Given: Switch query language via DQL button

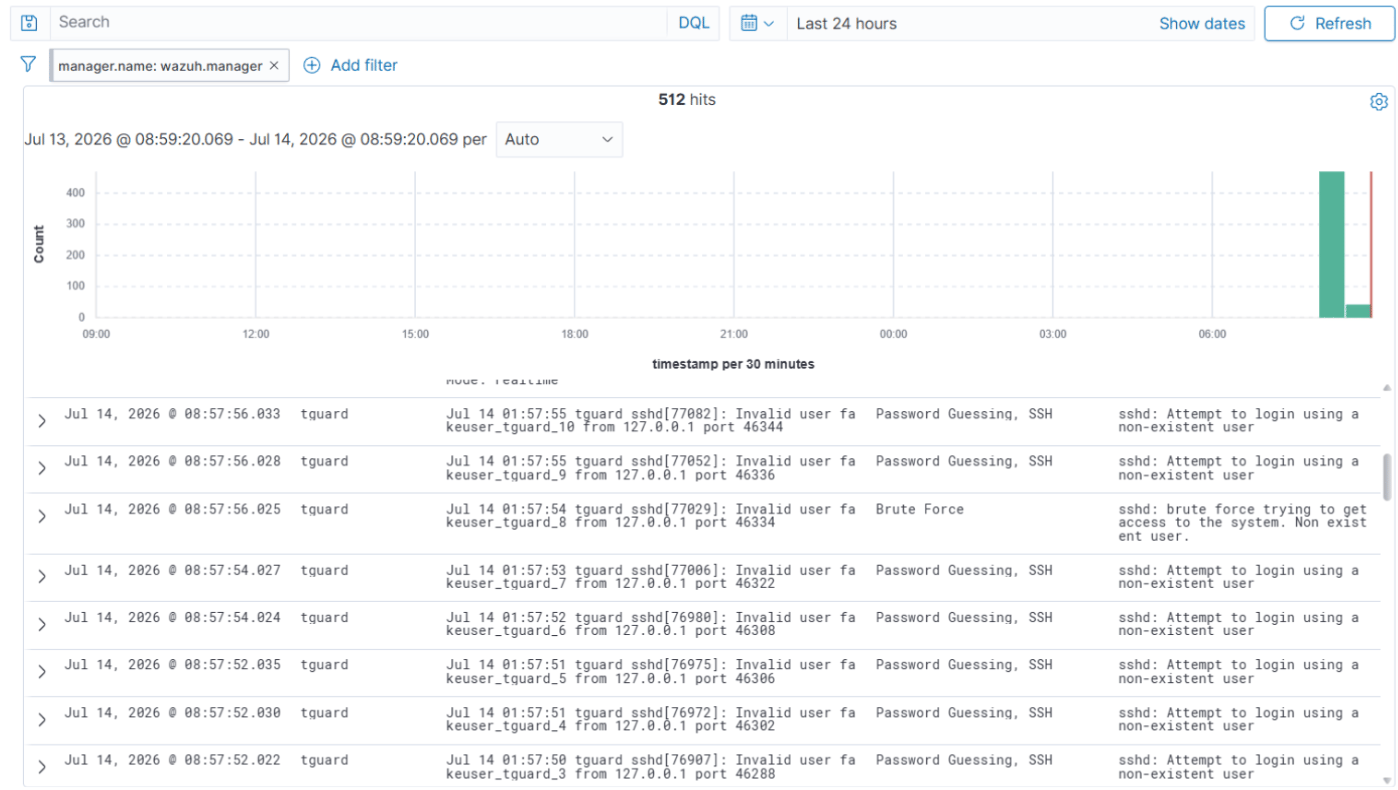Looking at the screenshot, I should click(x=693, y=23).
